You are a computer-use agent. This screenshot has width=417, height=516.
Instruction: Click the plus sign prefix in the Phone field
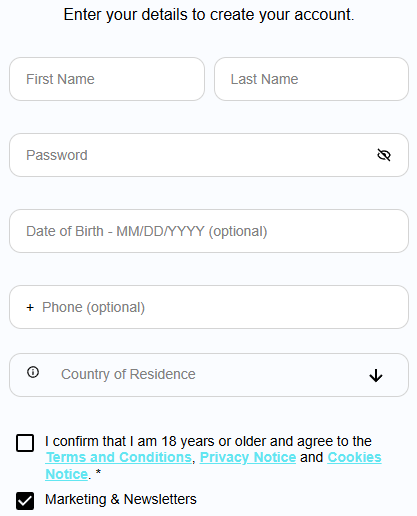[30, 307]
